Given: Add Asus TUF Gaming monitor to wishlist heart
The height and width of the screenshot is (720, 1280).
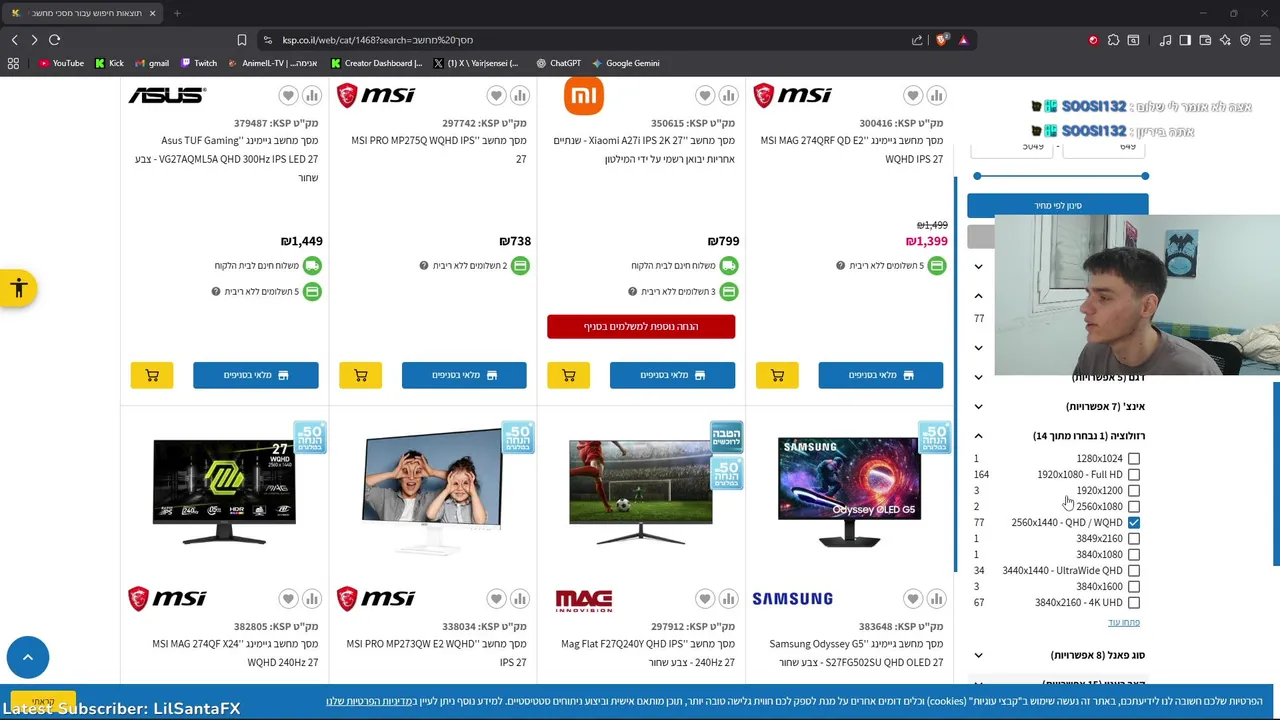Looking at the screenshot, I should [288, 95].
